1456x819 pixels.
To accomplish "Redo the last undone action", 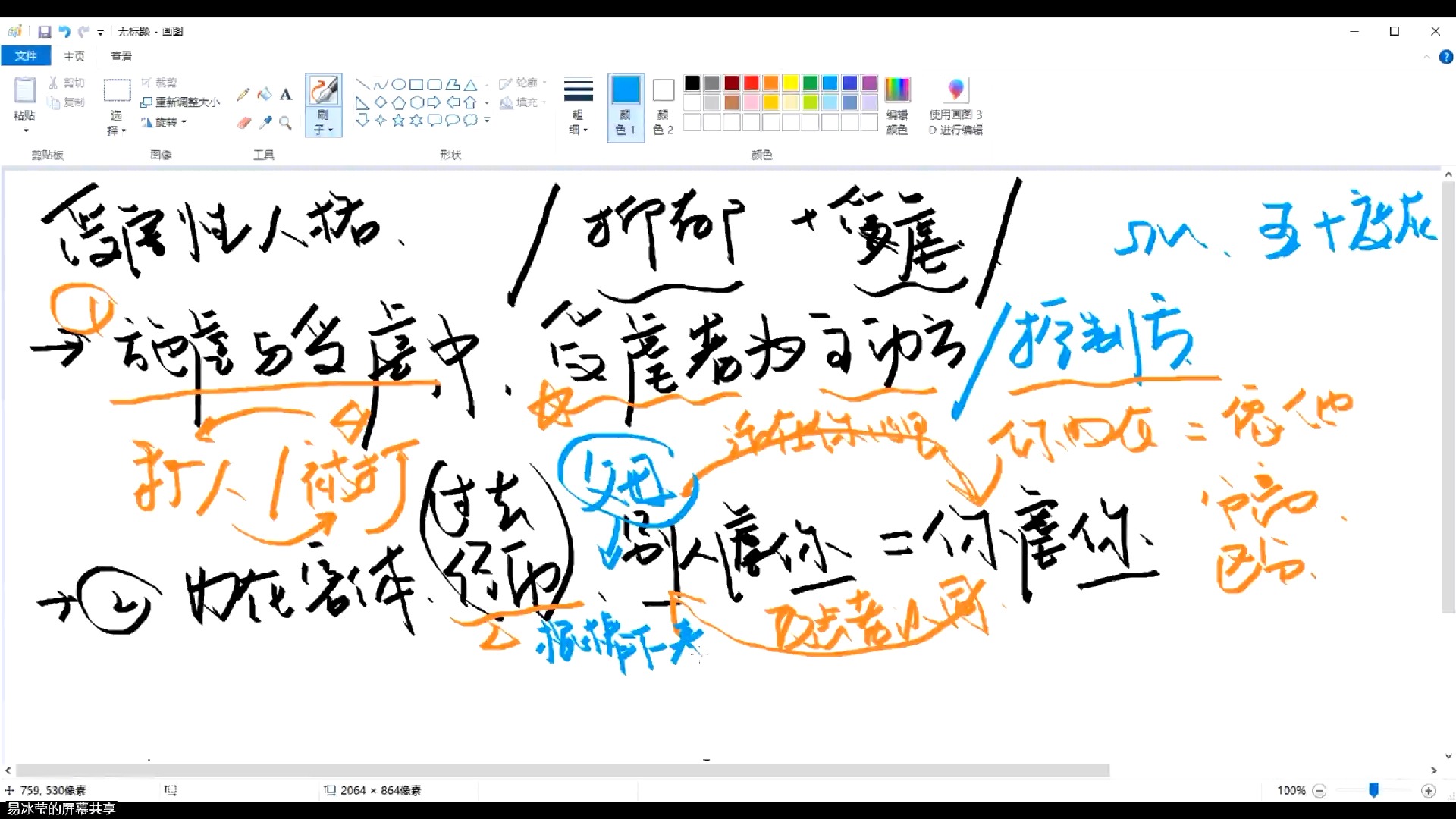I will click(83, 32).
